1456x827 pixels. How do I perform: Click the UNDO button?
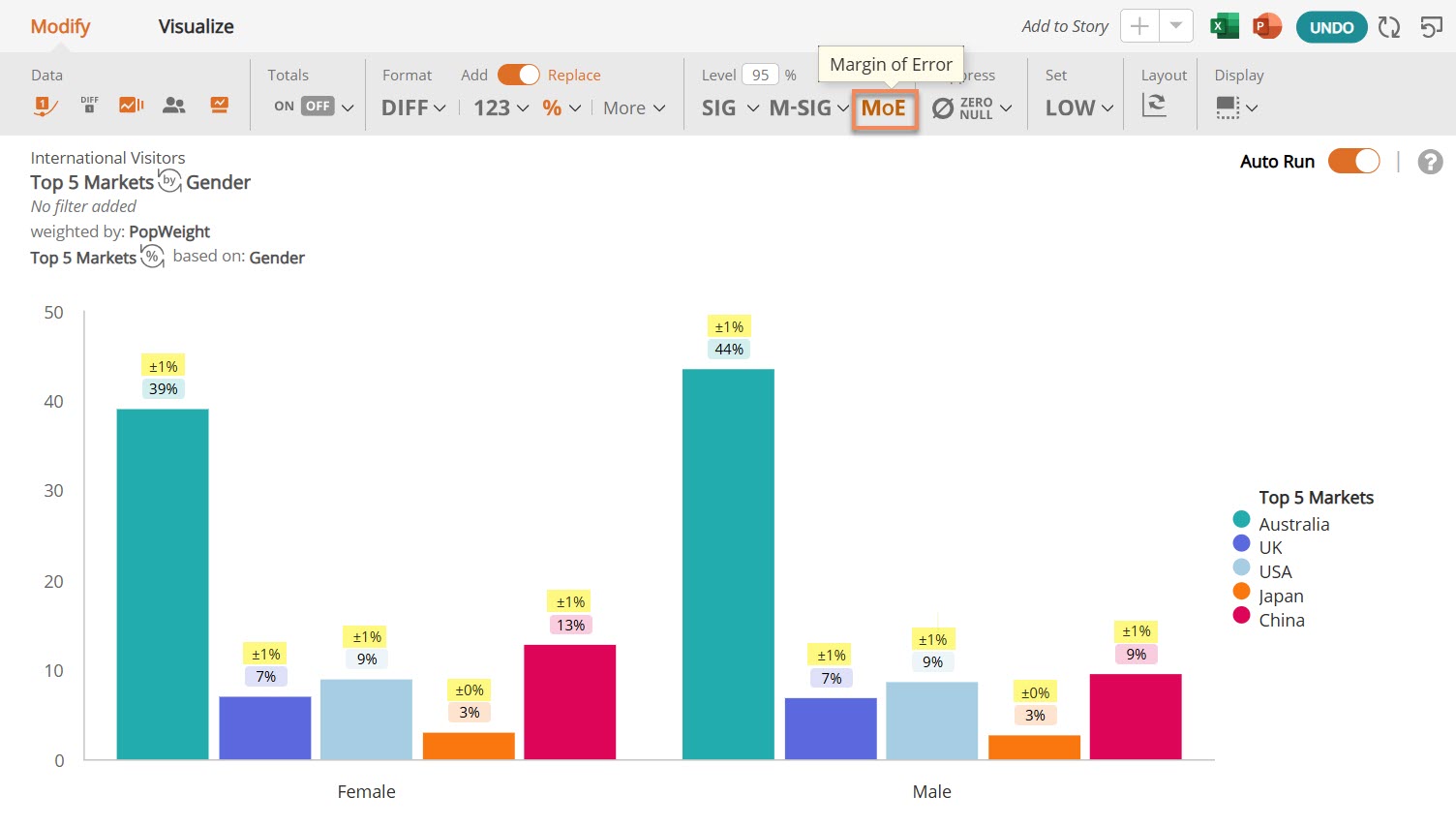[x=1331, y=27]
